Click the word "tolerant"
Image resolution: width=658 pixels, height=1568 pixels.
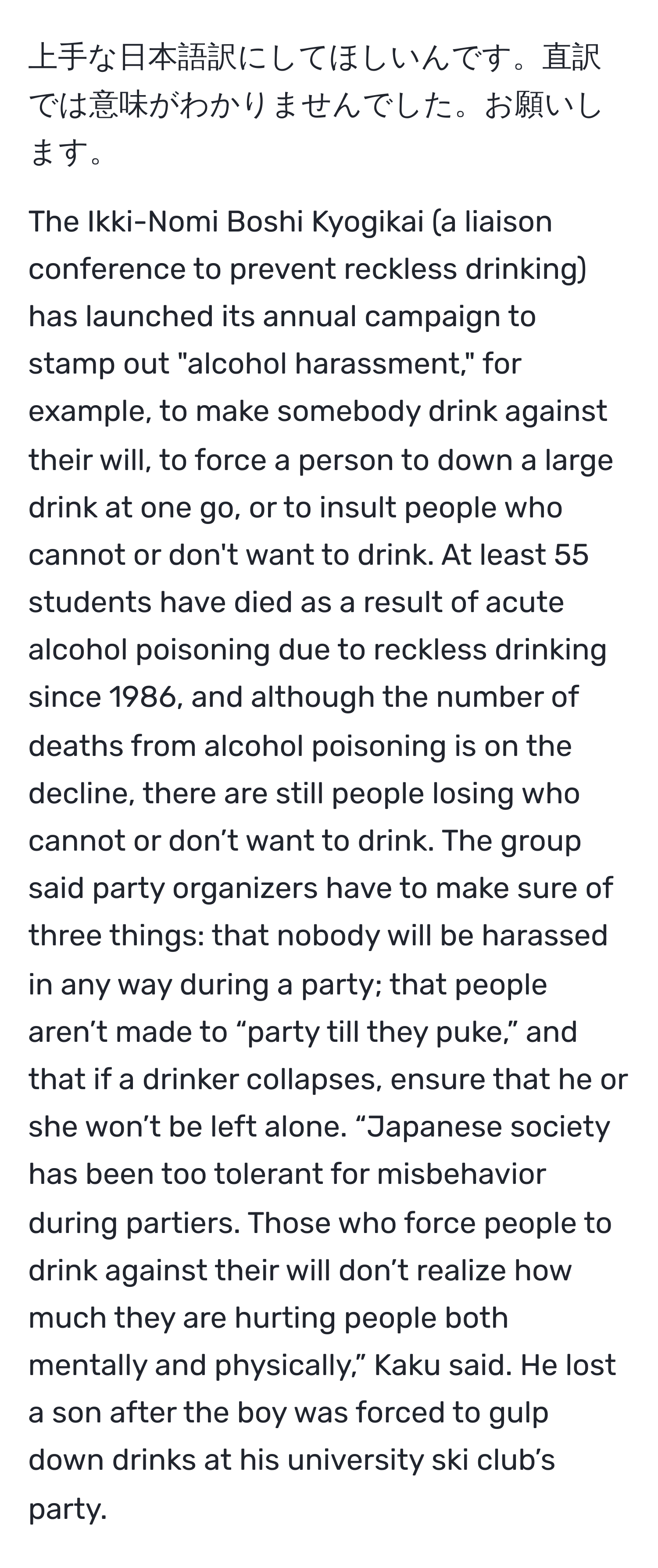click(x=259, y=1173)
